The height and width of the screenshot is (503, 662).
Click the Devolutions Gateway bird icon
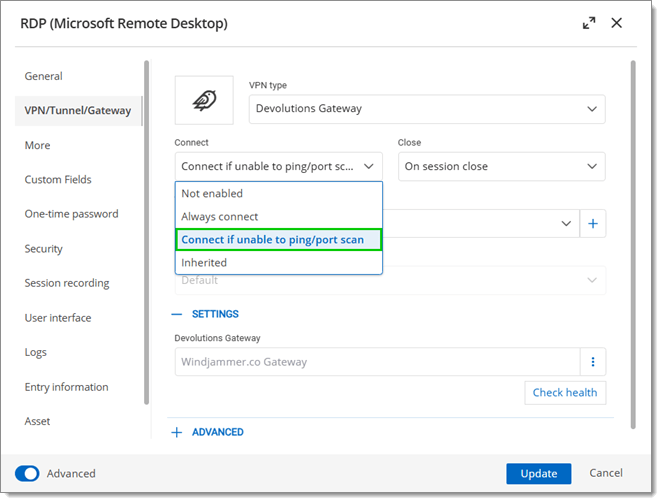pos(204,101)
